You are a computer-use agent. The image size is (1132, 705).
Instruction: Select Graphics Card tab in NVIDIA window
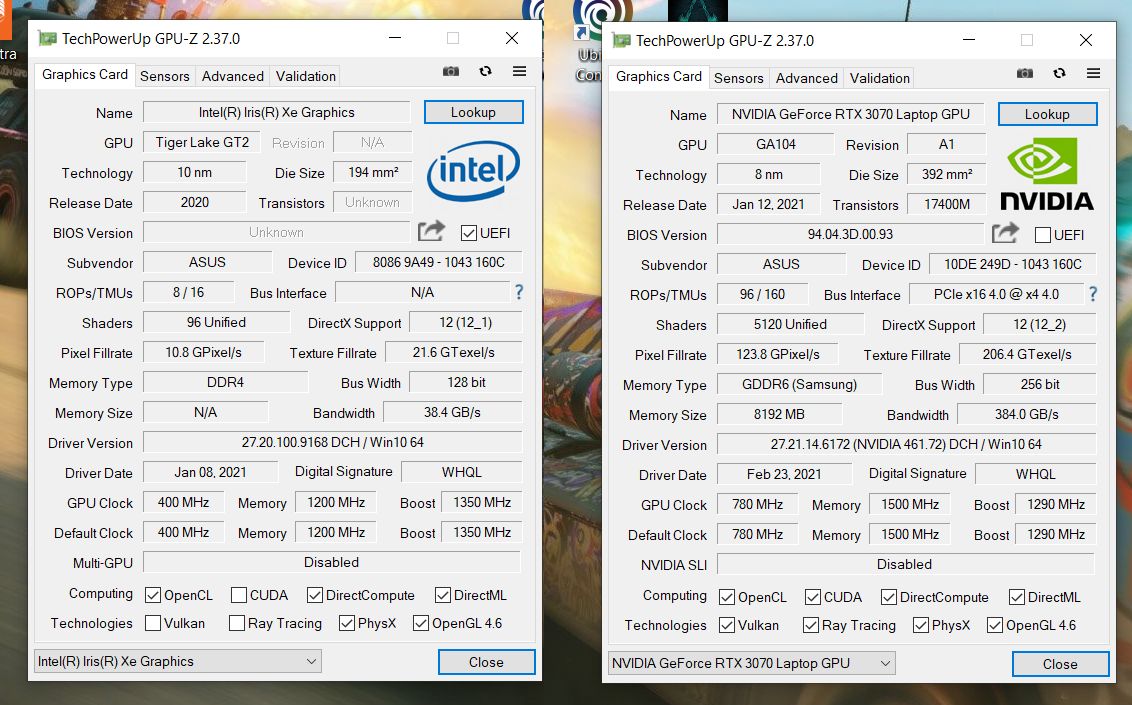coord(658,76)
